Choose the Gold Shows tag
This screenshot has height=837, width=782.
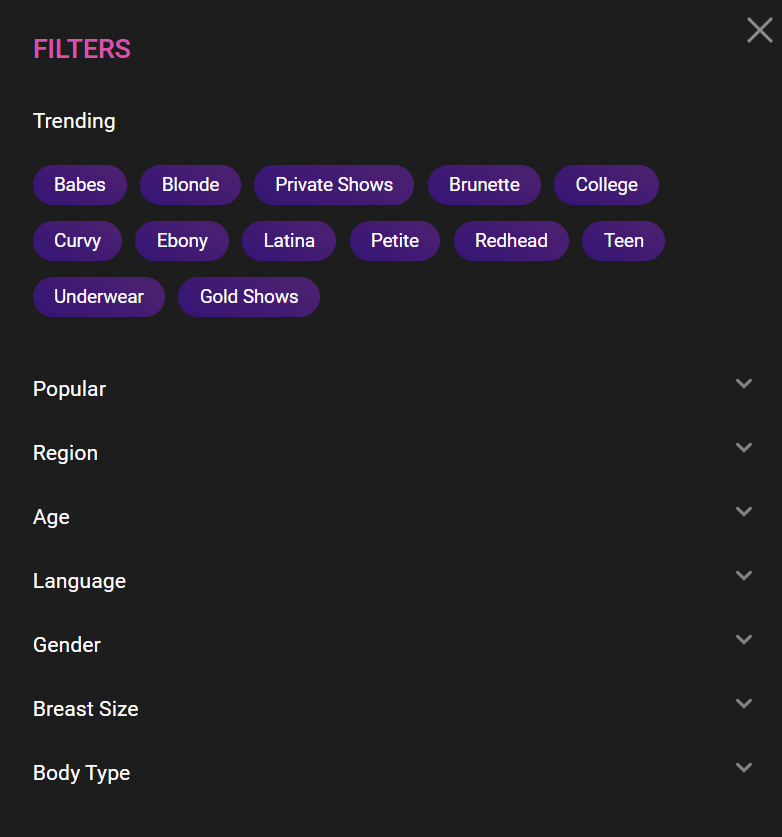click(249, 297)
